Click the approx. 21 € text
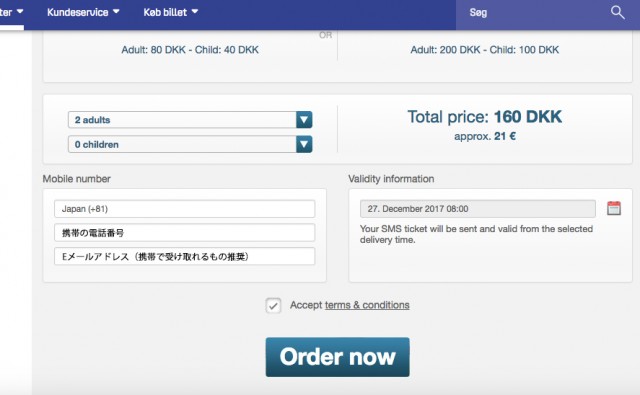The height and width of the screenshot is (395, 640). 484,136
